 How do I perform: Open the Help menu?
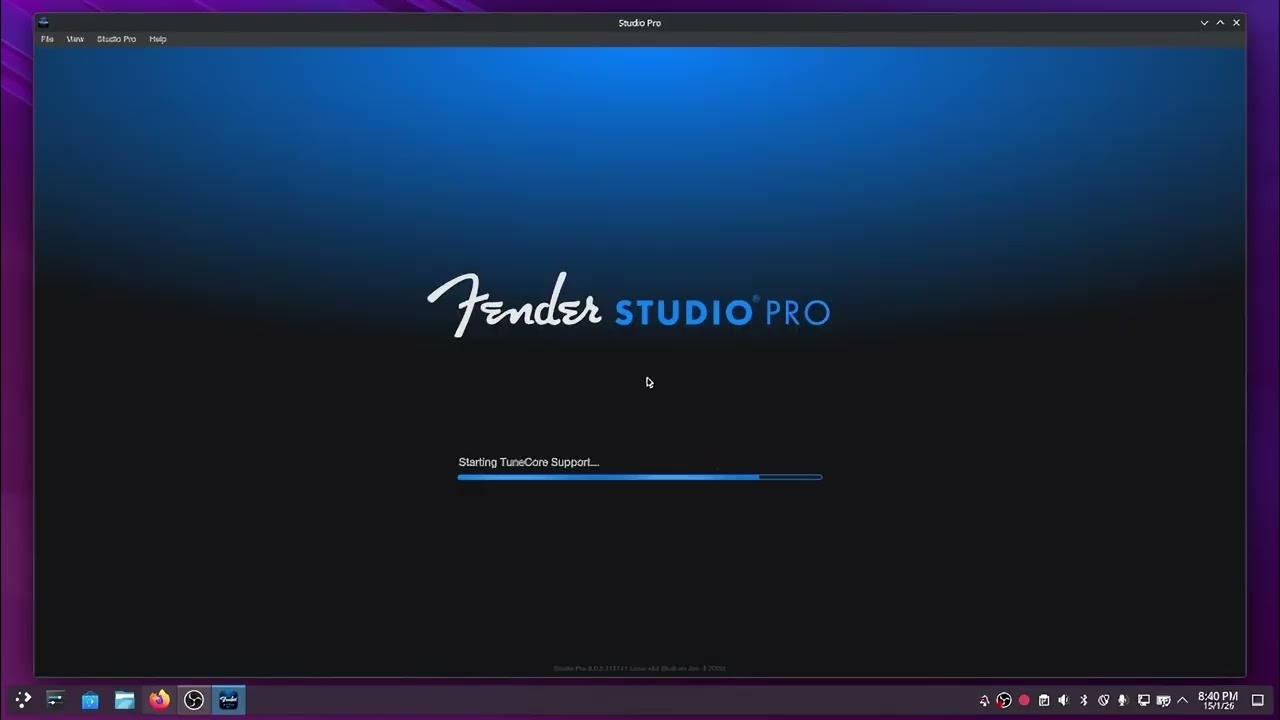tap(158, 39)
